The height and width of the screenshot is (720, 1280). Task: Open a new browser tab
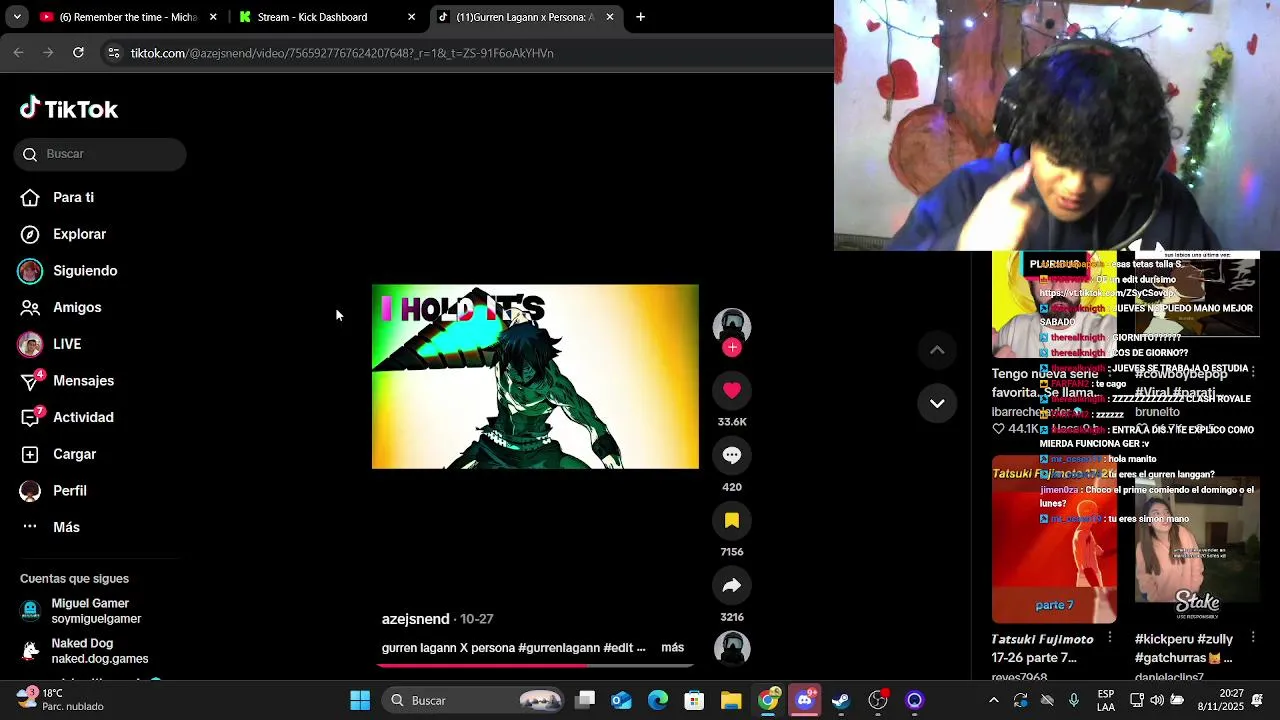640,17
